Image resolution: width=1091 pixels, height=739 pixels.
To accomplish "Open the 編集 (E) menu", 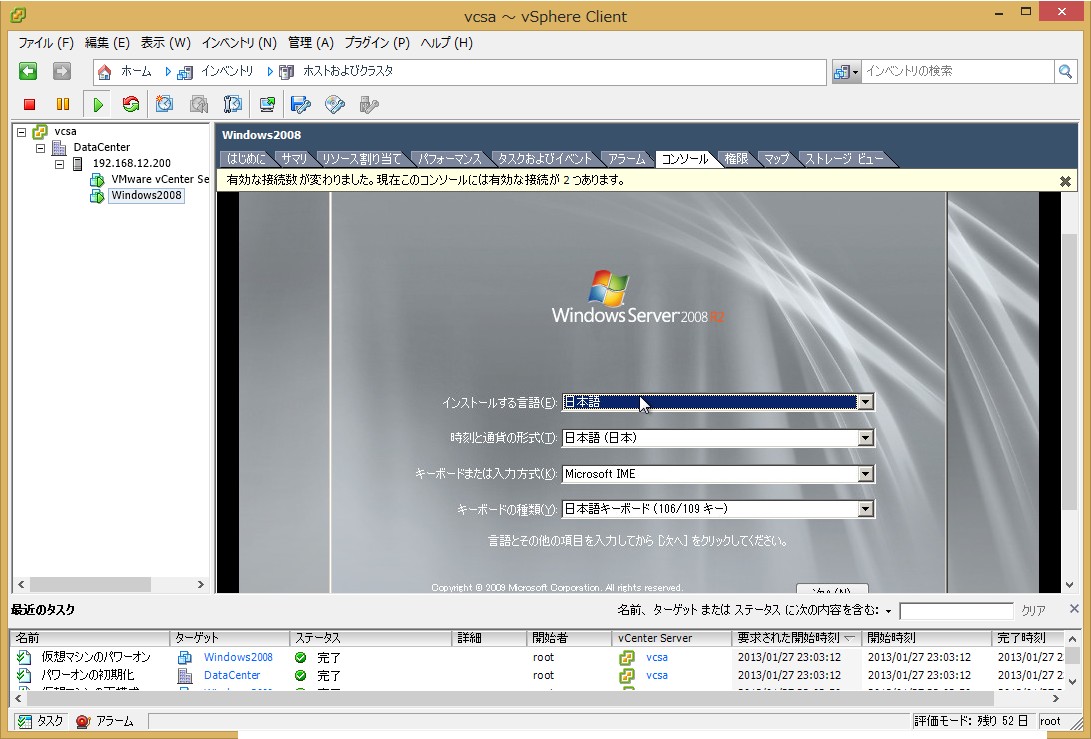I will 107,43.
